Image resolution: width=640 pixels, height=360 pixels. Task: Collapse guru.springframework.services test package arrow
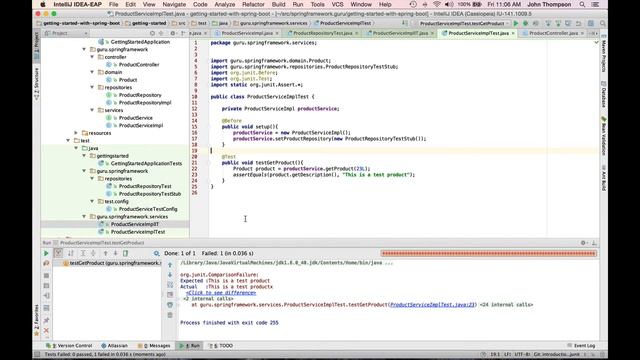[x=84, y=217]
